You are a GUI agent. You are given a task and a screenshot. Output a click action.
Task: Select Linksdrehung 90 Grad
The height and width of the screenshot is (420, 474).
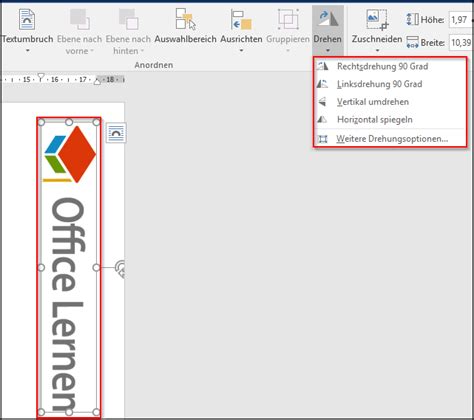point(390,84)
